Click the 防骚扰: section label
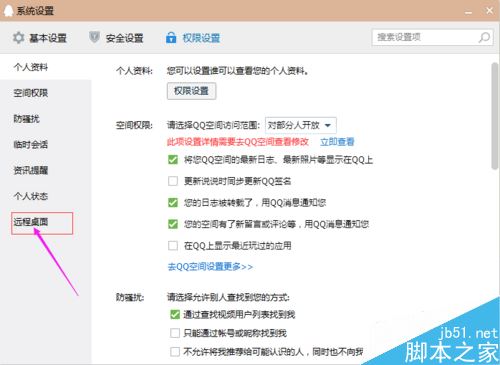500x365 pixels. 130,297
